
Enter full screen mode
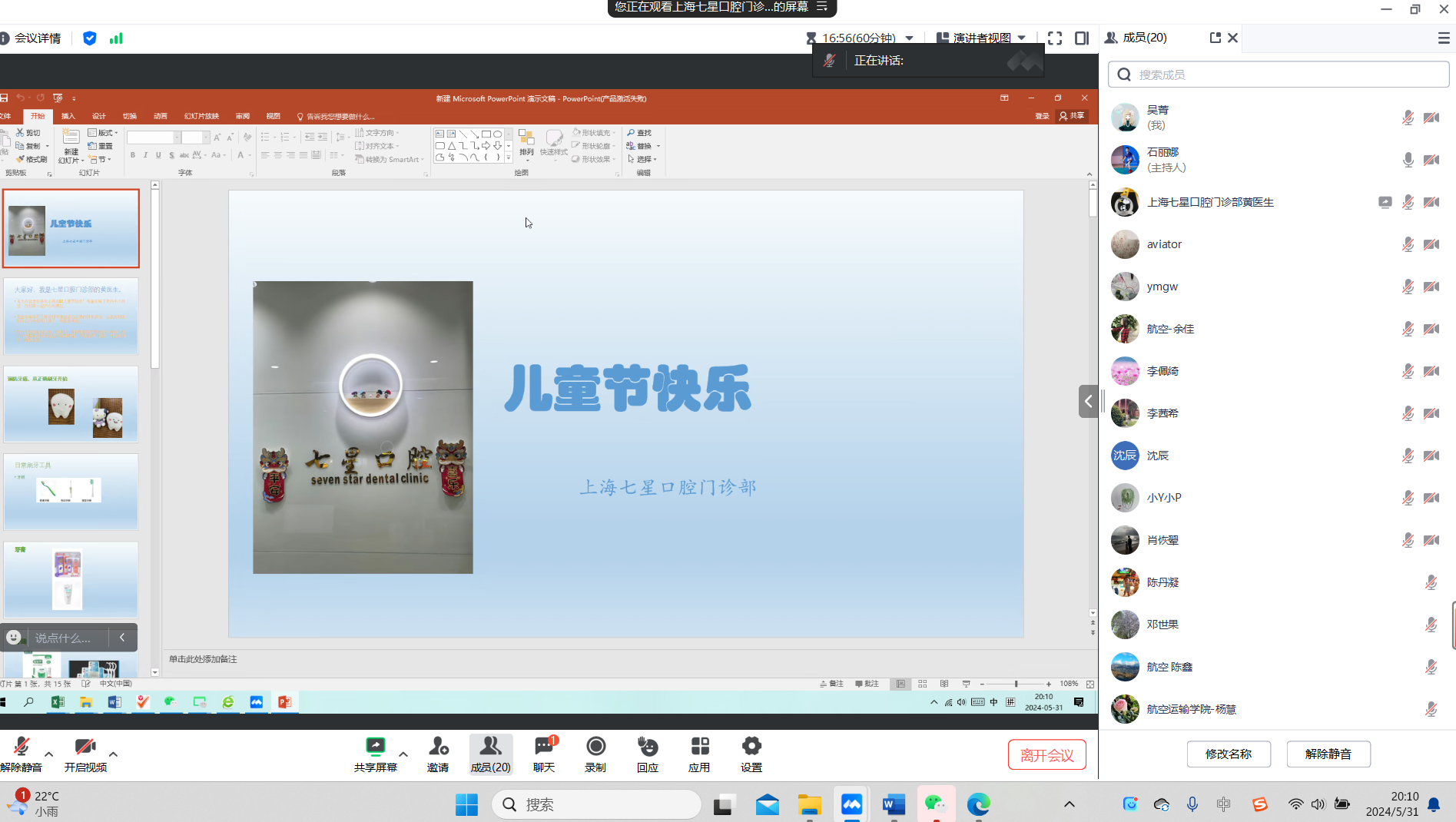pyautogui.click(x=1055, y=38)
